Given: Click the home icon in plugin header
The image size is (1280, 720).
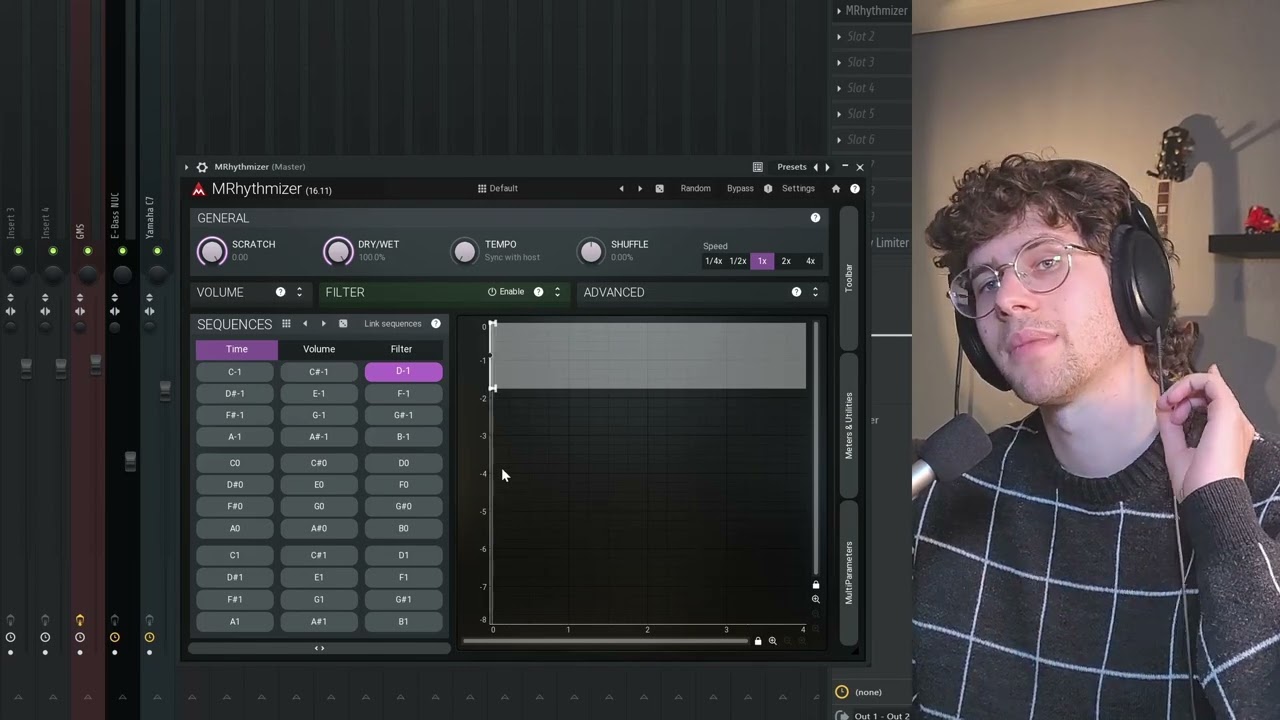Looking at the screenshot, I should 836,188.
